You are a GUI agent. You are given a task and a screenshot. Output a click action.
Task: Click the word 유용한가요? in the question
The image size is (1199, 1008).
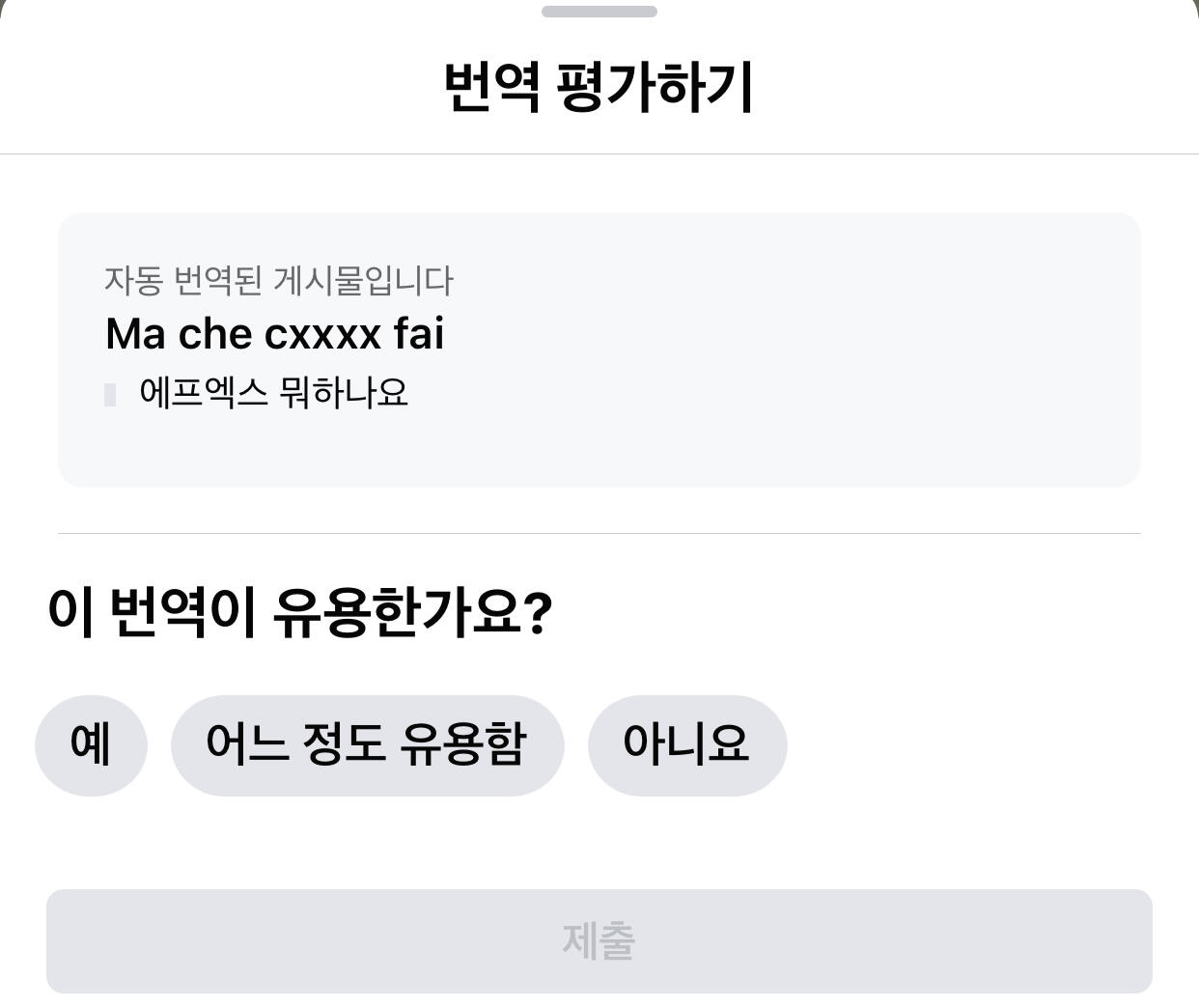(x=412, y=611)
